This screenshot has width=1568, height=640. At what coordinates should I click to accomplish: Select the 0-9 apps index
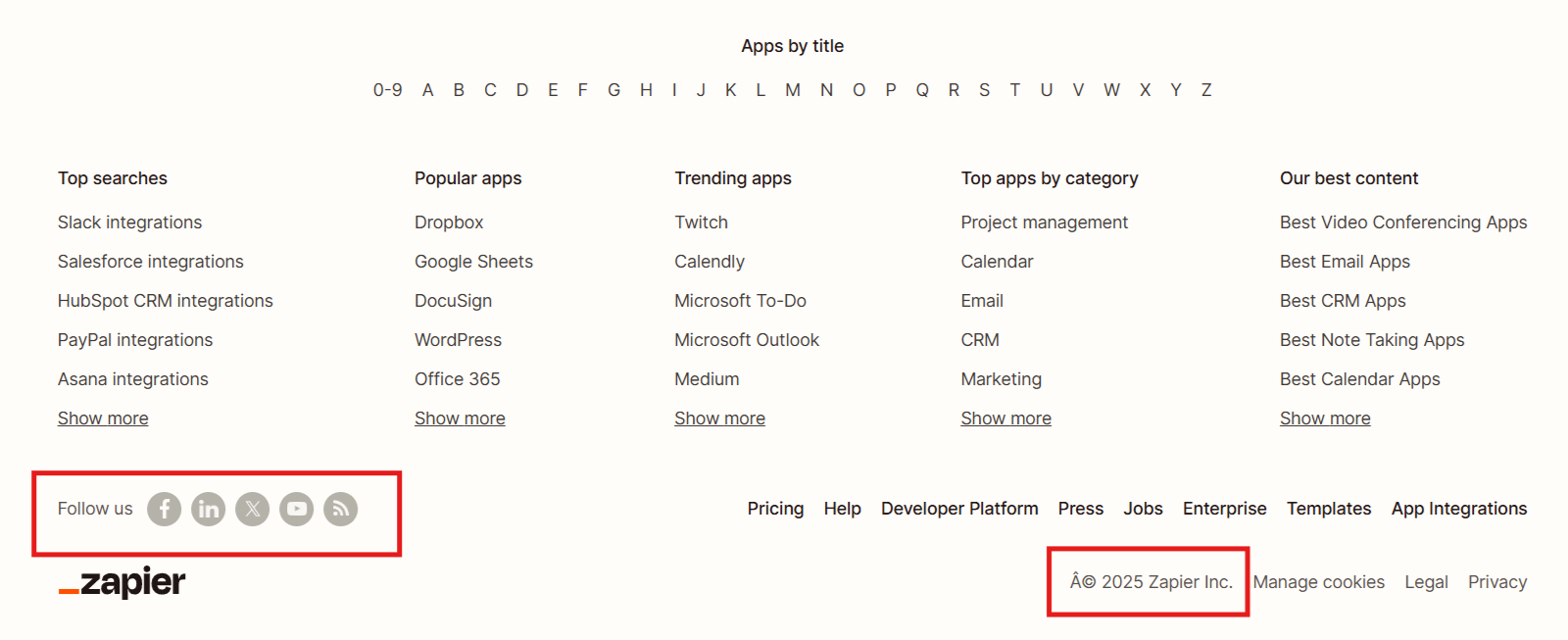point(387,90)
